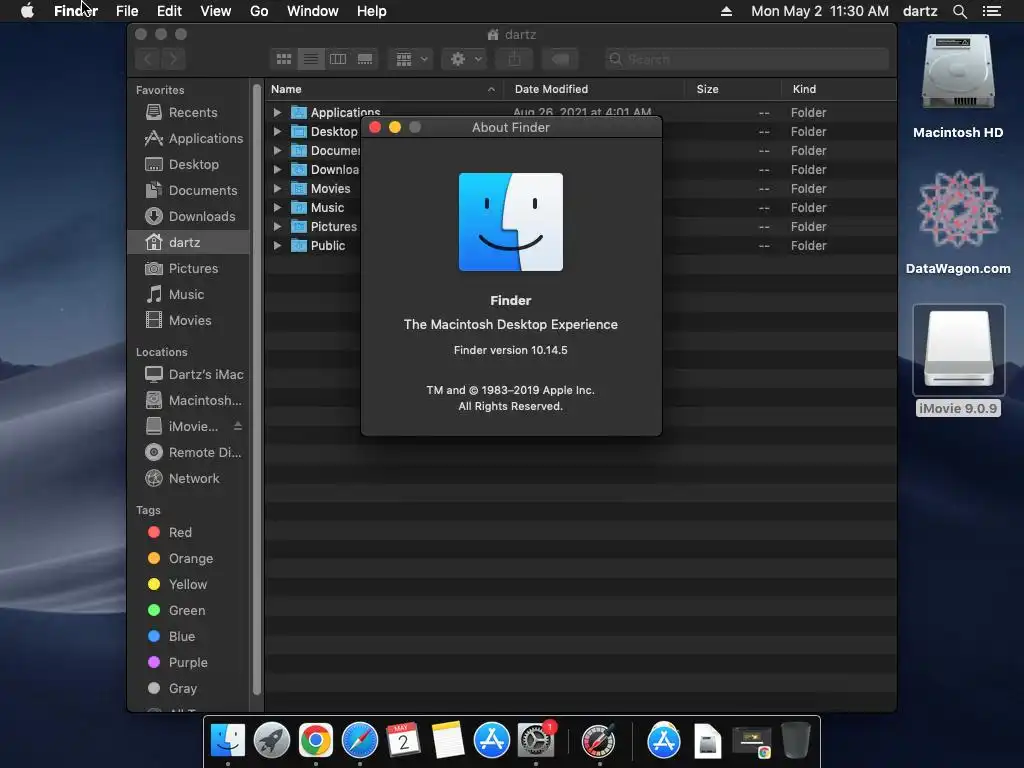Image resolution: width=1024 pixels, height=768 pixels.
Task: Open Finder from the Dock
Action: (x=228, y=740)
